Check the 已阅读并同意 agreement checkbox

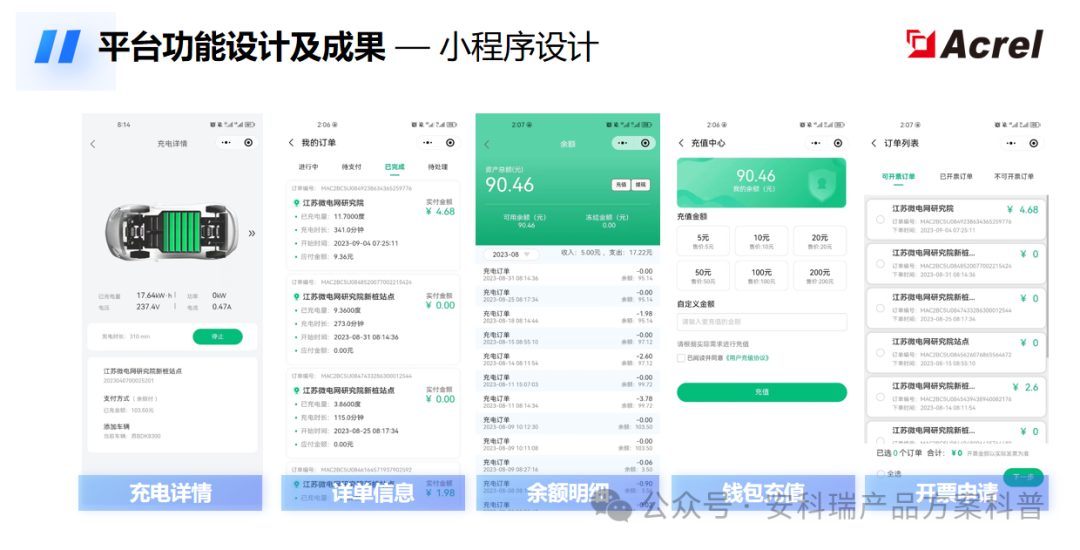pyautogui.click(x=681, y=358)
